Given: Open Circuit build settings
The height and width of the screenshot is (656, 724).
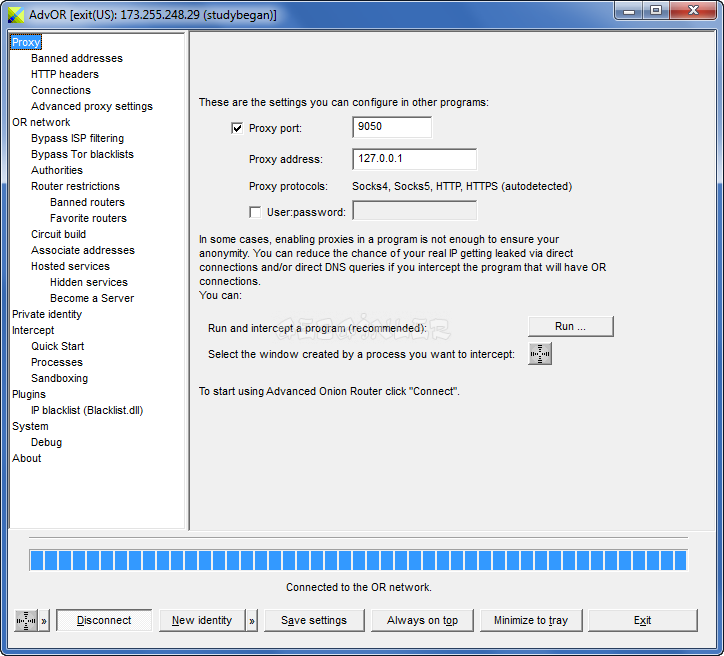Looking at the screenshot, I should pyautogui.click(x=59, y=234).
